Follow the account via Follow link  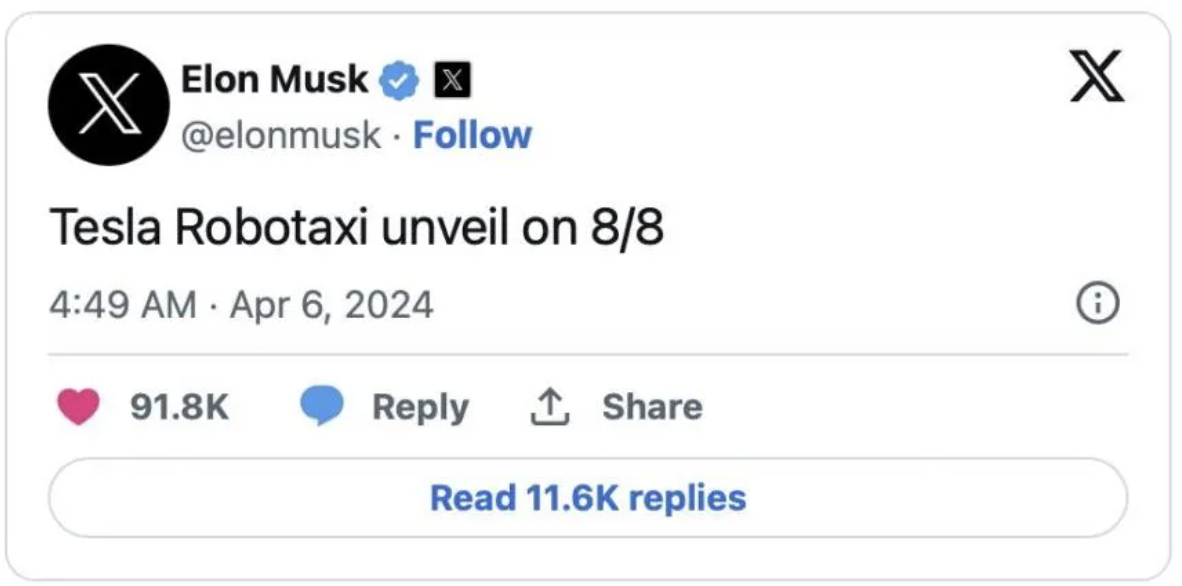coord(472,135)
